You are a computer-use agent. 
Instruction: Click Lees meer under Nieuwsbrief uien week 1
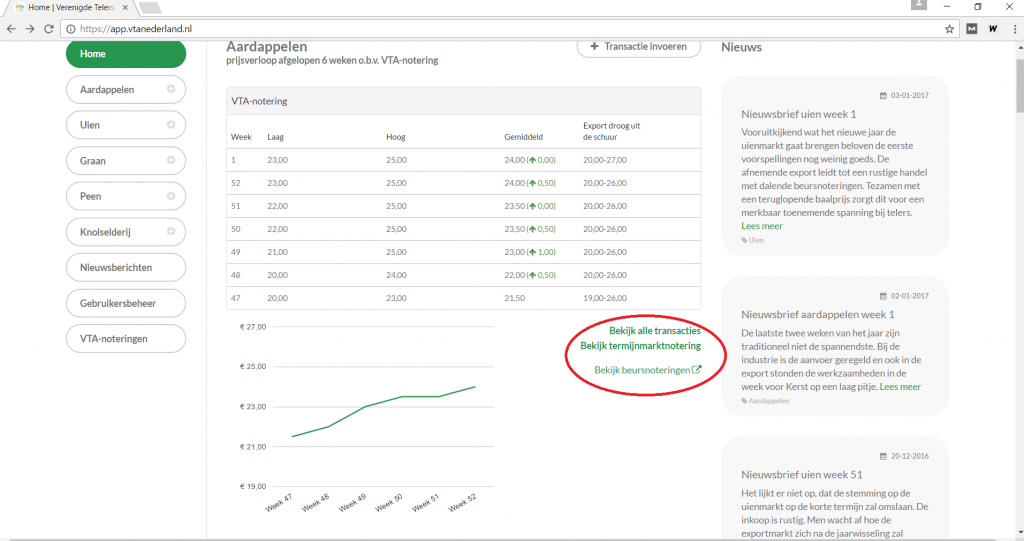pos(761,226)
